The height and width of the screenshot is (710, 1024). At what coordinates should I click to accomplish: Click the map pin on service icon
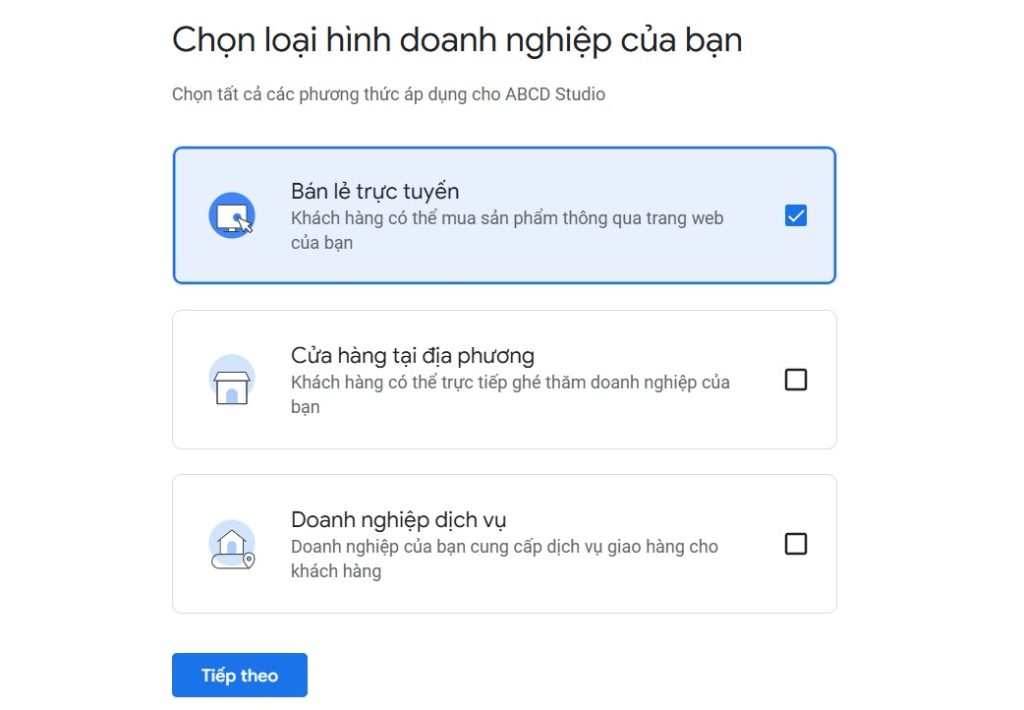click(x=249, y=559)
